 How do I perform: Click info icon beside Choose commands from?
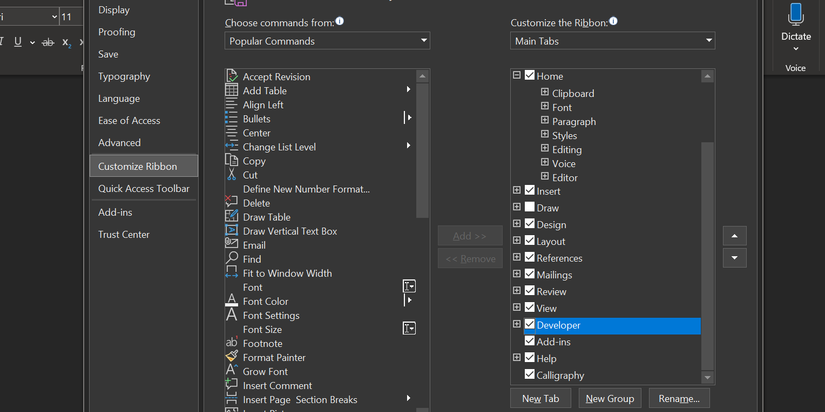340,21
